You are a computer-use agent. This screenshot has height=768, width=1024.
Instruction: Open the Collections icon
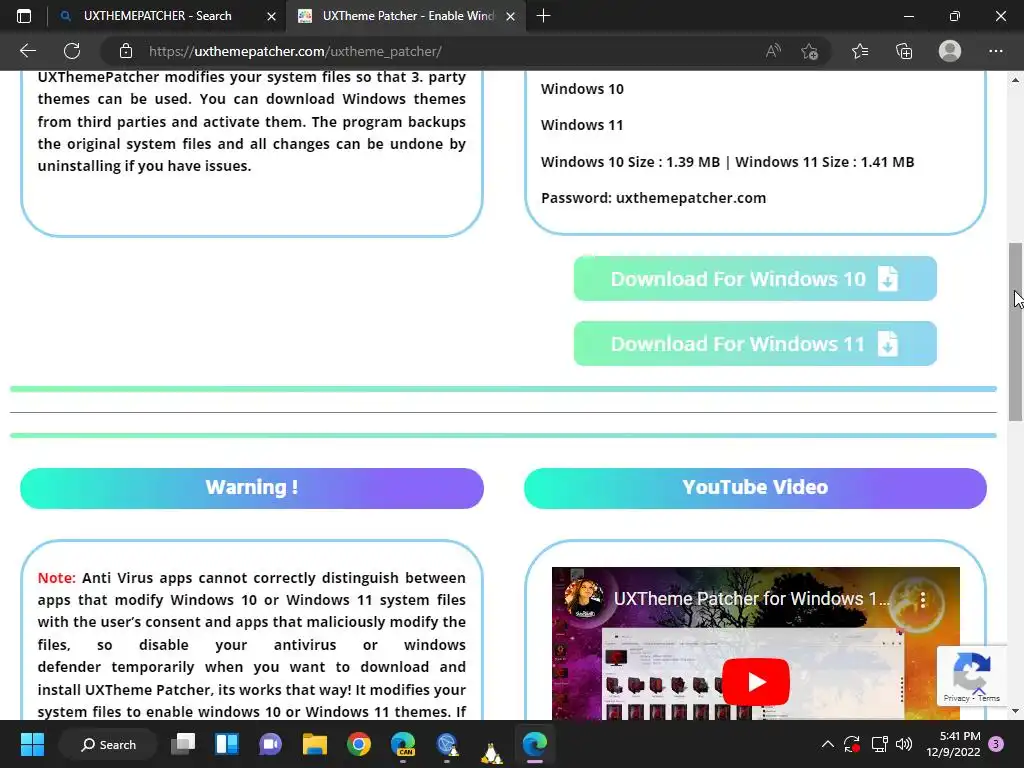pyautogui.click(x=904, y=51)
